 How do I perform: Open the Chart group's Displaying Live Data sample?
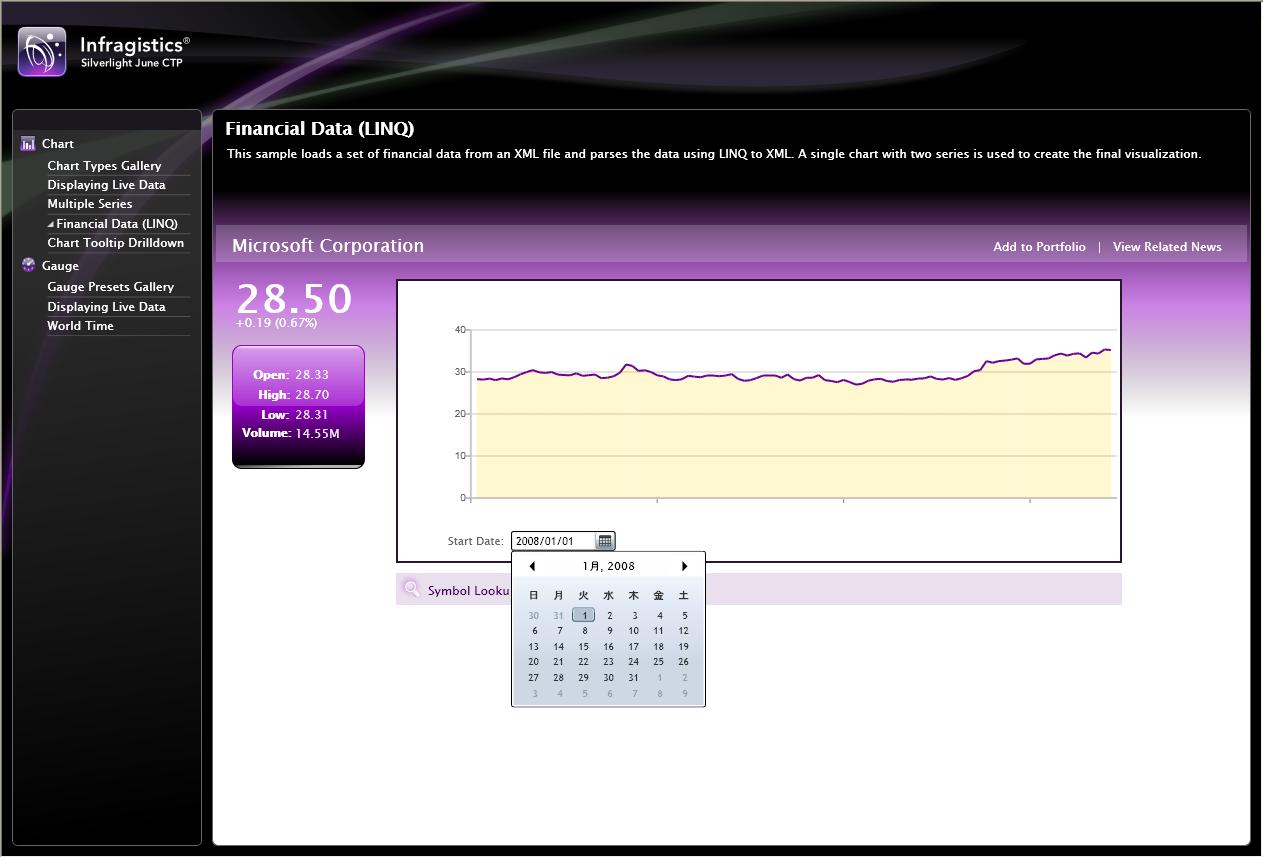tap(106, 185)
